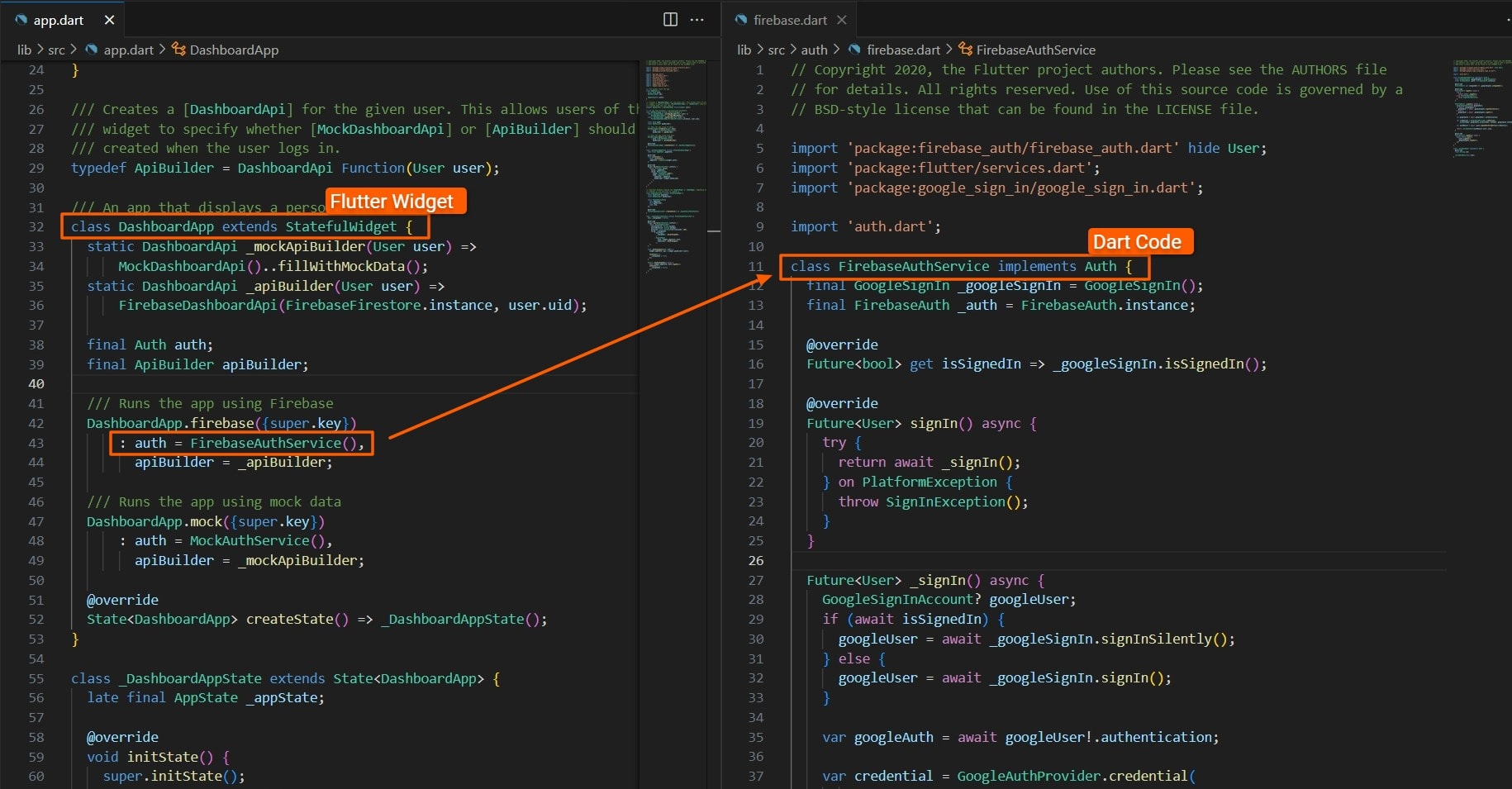Open More Actions menu in left editor

click(697, 19)
